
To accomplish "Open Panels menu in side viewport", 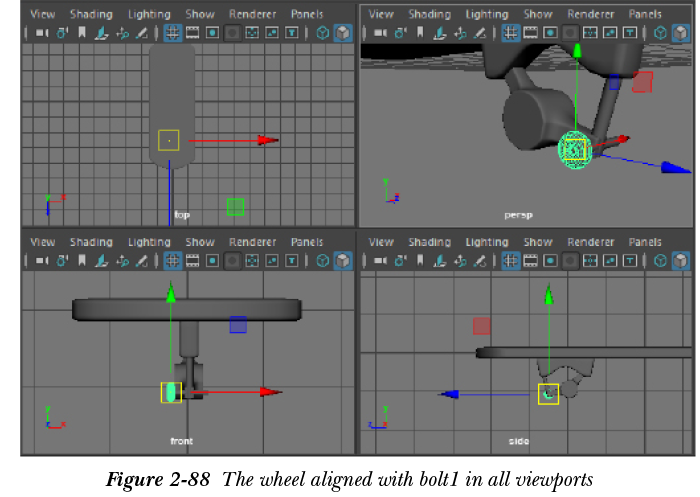I will click(645, 242).
